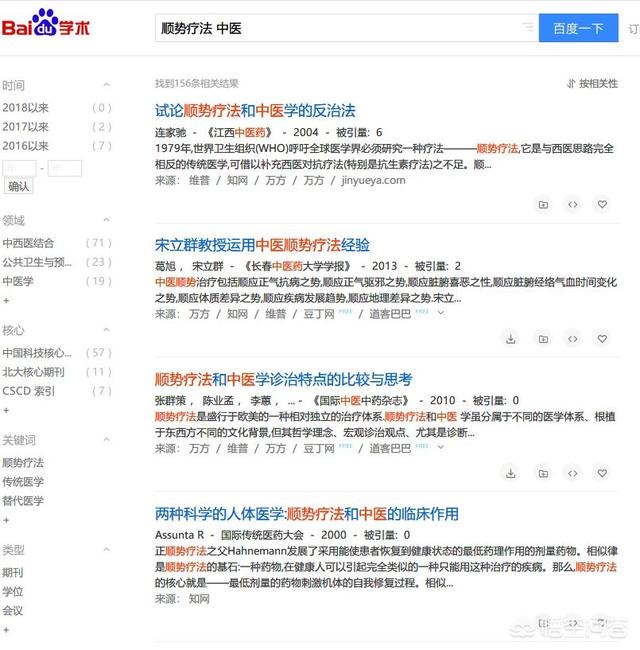Click the search input containing 顺势疗法 中医

pos(335,28)
